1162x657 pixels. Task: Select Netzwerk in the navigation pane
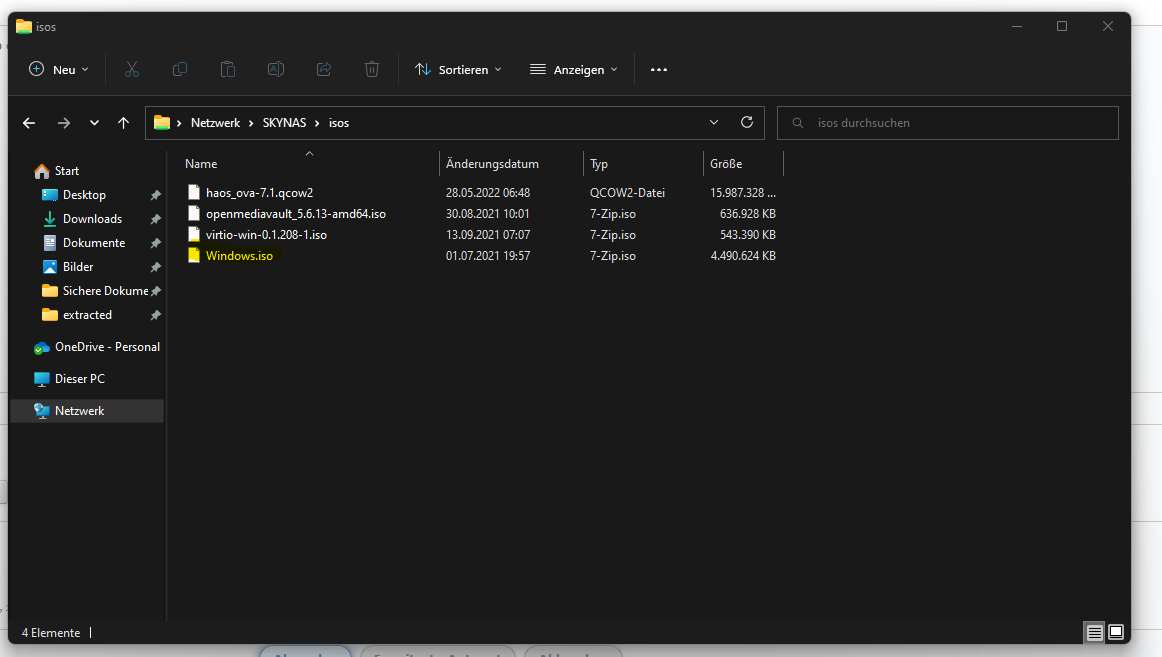[x=87, y=411]
